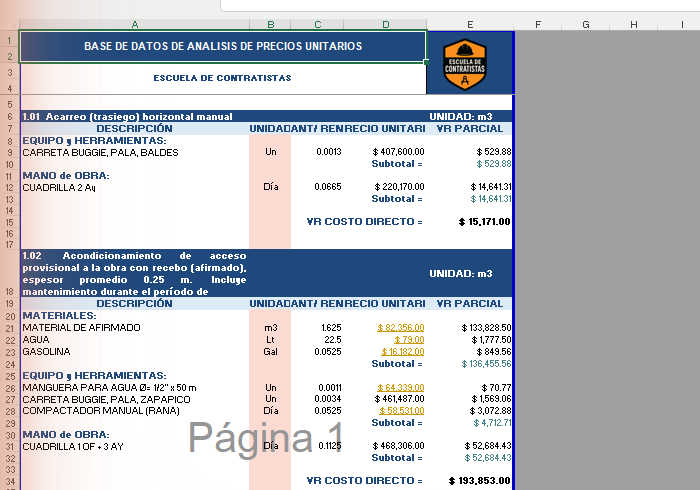This screenshot has width=700, height=490.
Task: Open the $ 82,356.00 price link
Action: click(400, 328)
